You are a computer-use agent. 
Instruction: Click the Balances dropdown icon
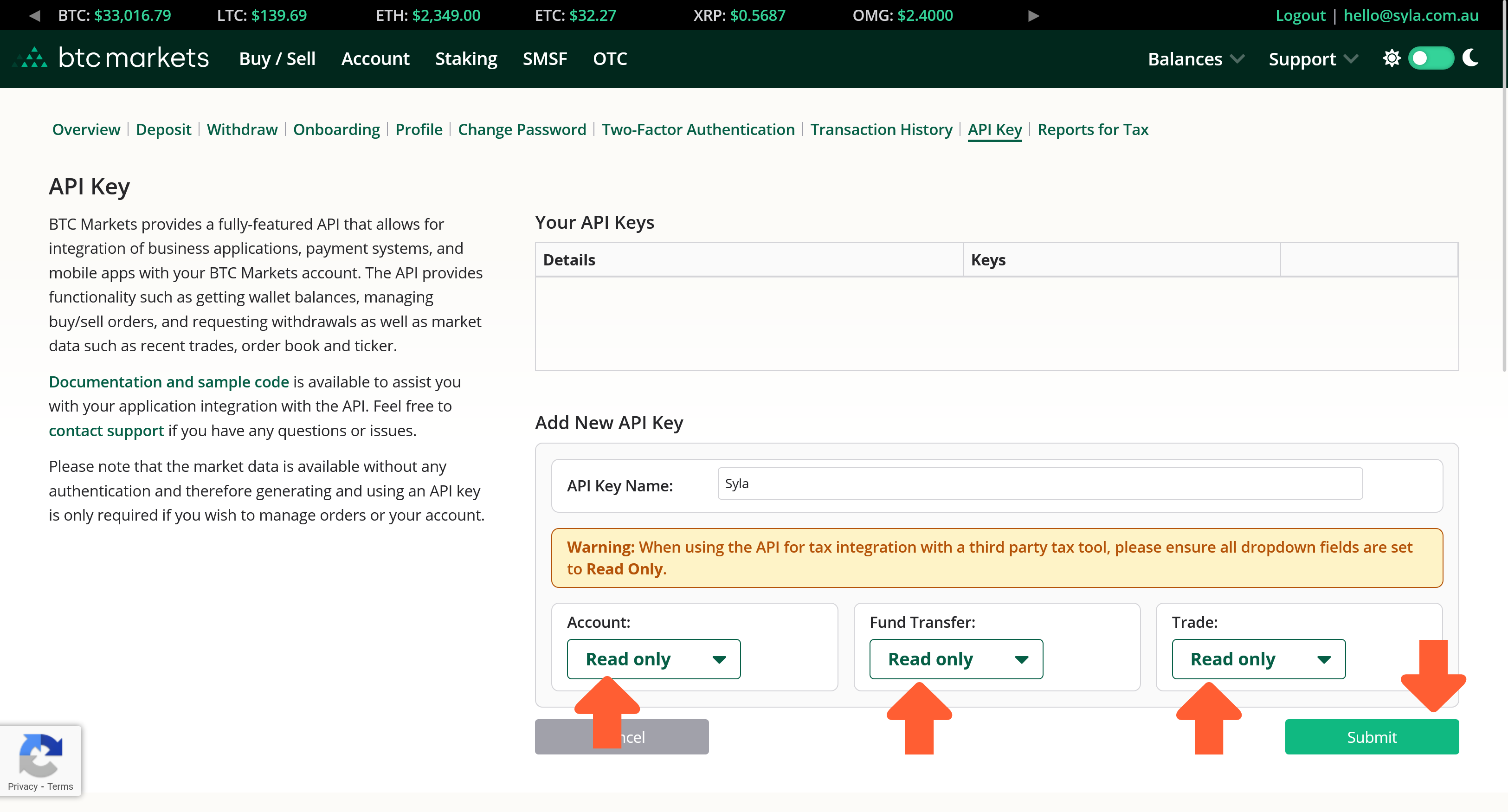pos(1238,59)
